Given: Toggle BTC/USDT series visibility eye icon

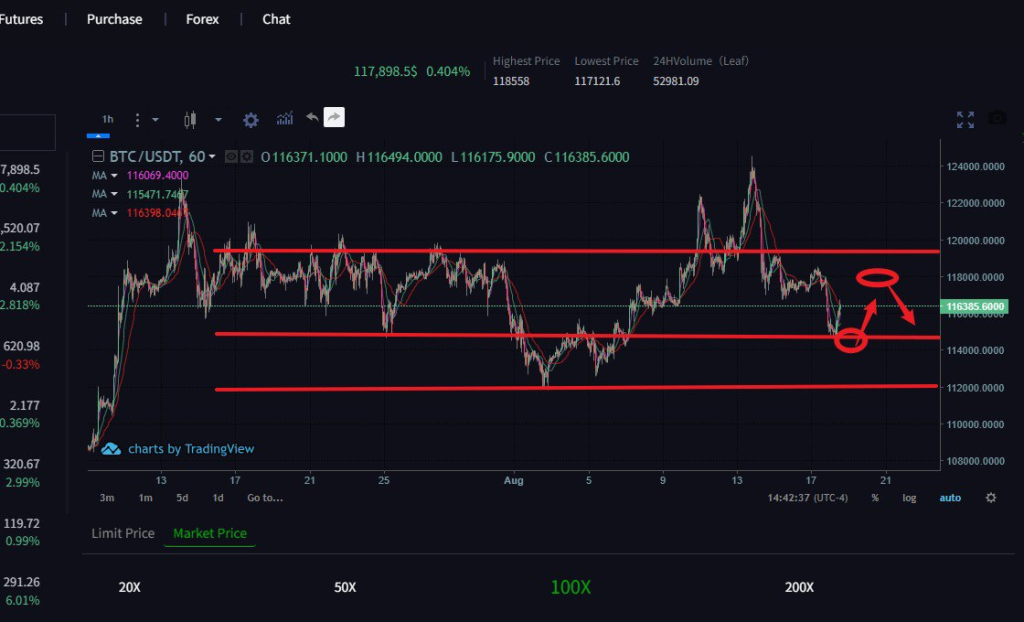Looking at the screenshot, I should point(231,157).
